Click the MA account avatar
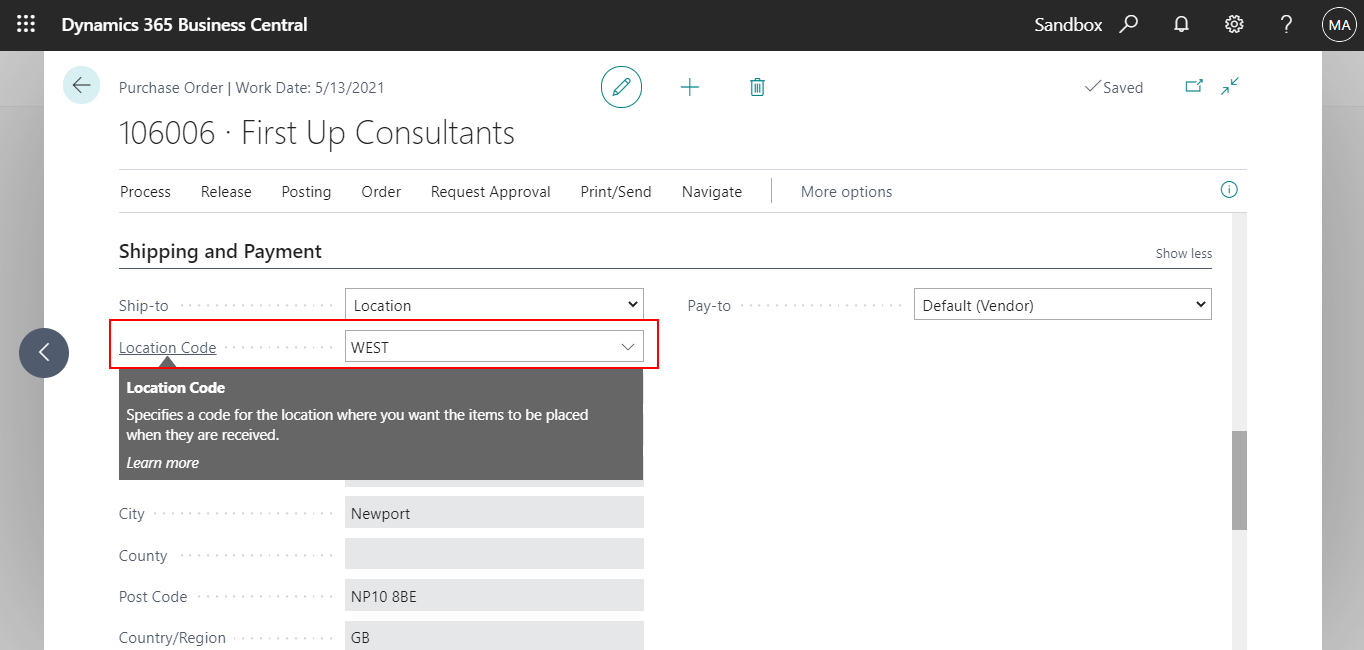The height and width of the screenshot is (650, 1364). click(1339, 24)
